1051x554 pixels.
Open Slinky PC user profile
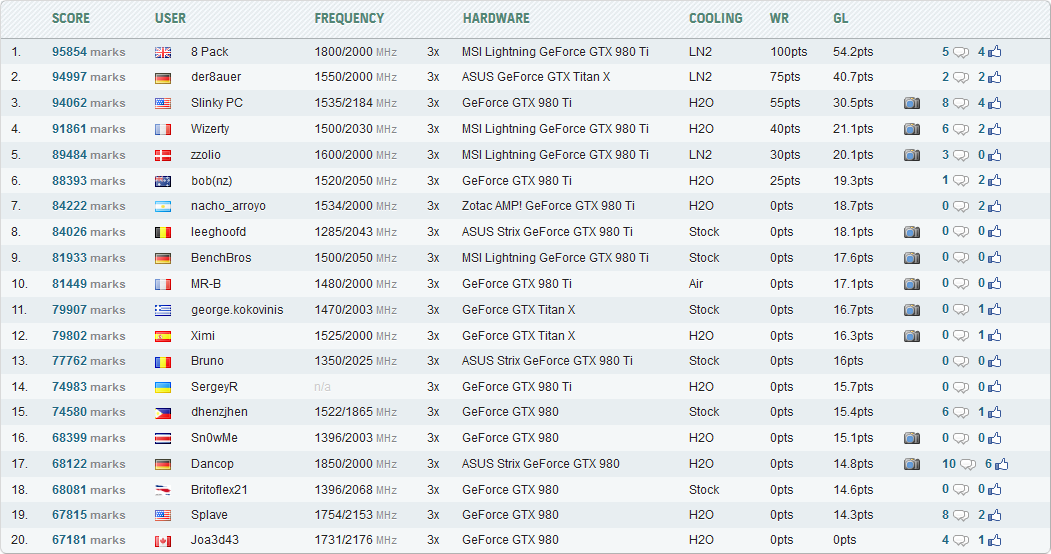pyautogui.click(x=217, y=103)
